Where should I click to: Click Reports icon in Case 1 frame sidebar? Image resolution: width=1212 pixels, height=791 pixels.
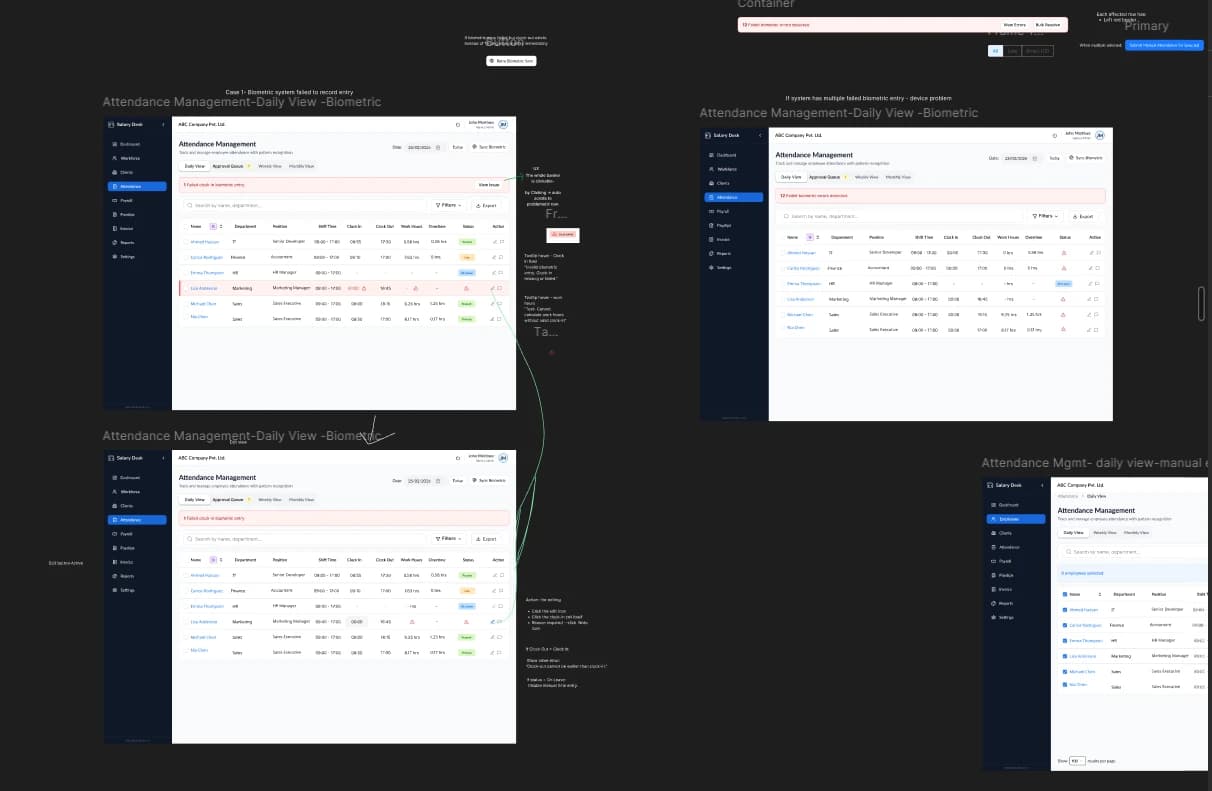(113, 243)
